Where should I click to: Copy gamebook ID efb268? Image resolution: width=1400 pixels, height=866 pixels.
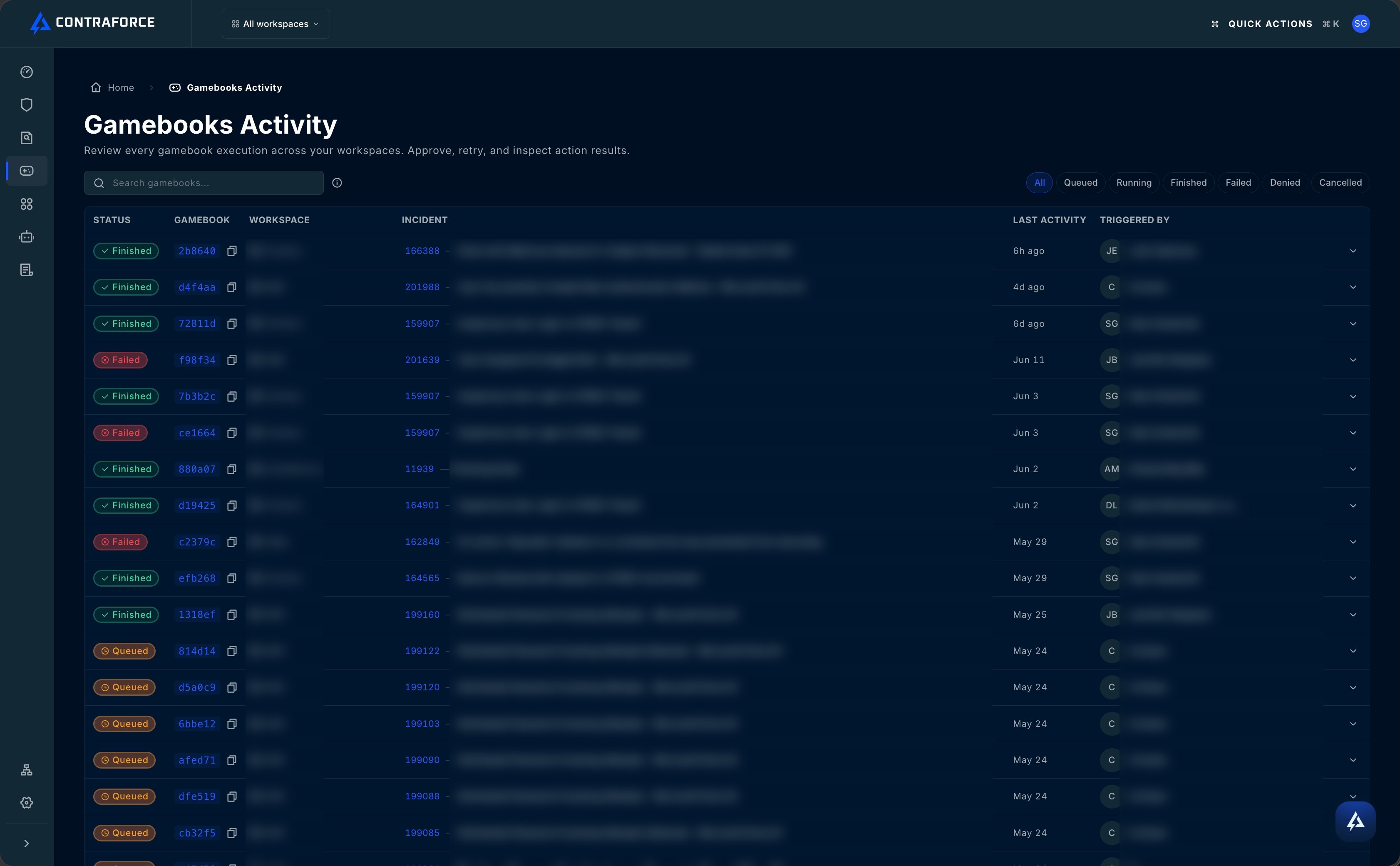(x=232, y=578)
